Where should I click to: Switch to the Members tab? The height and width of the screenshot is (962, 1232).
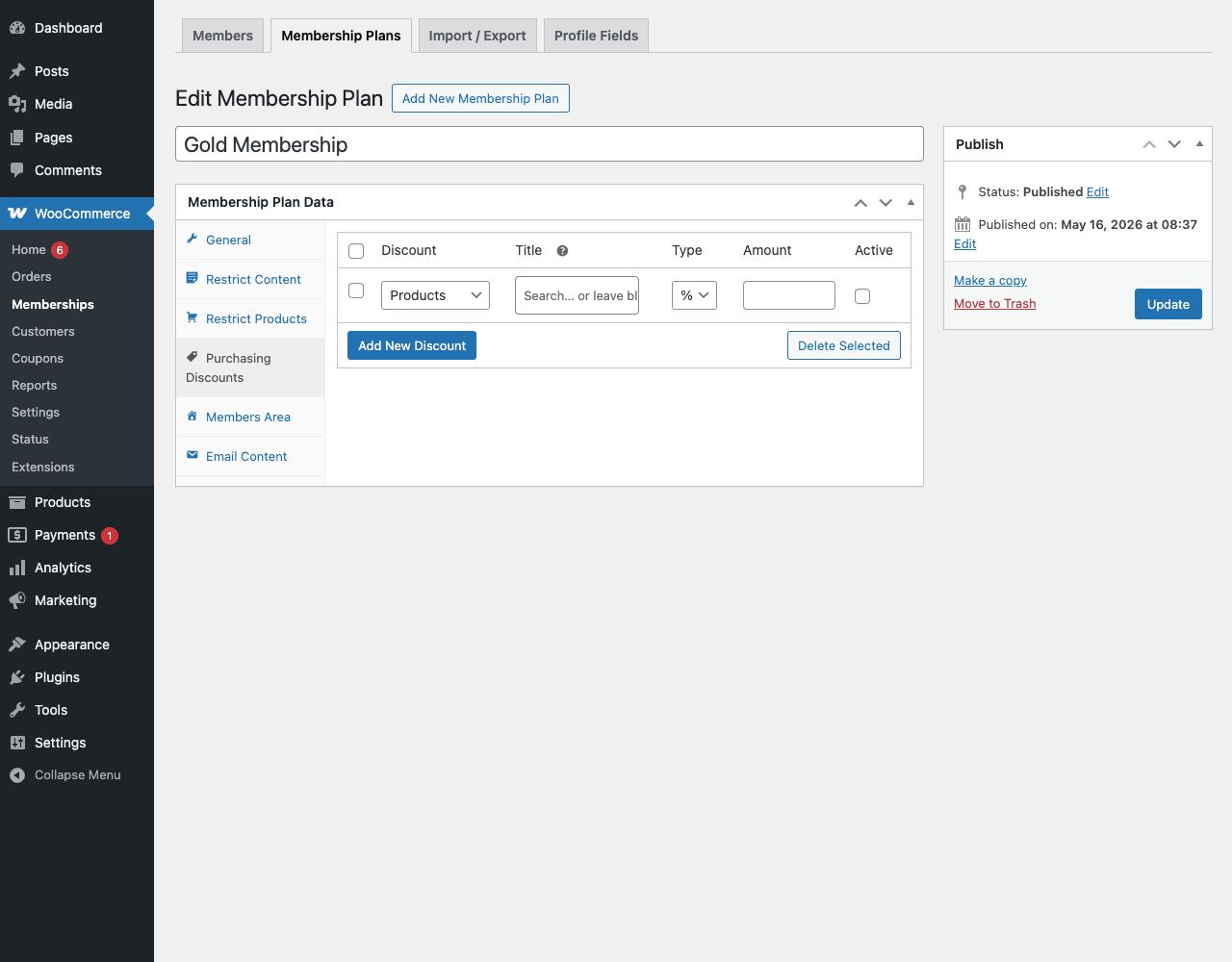pyautogui.click(x=222, y=36)
